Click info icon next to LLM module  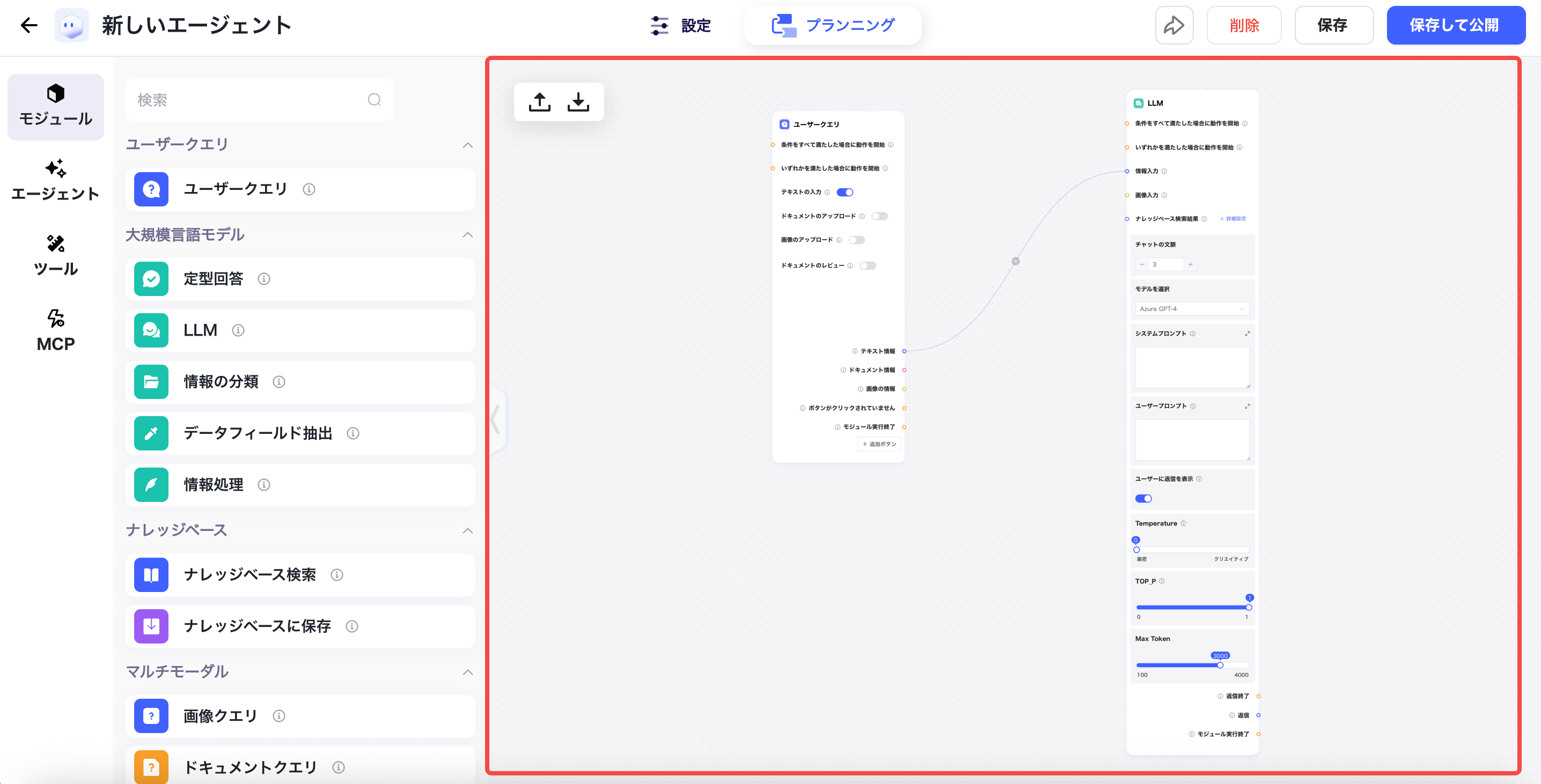click(238, 330)
